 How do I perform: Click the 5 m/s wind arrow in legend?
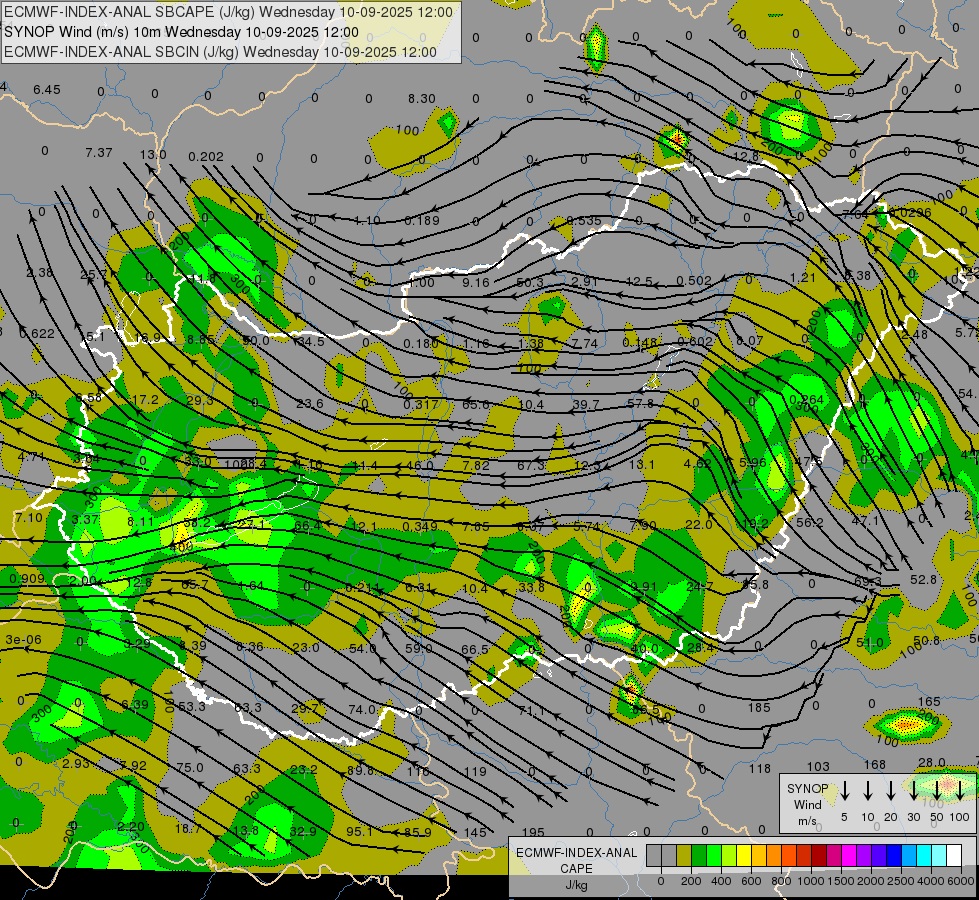point(844,790)
